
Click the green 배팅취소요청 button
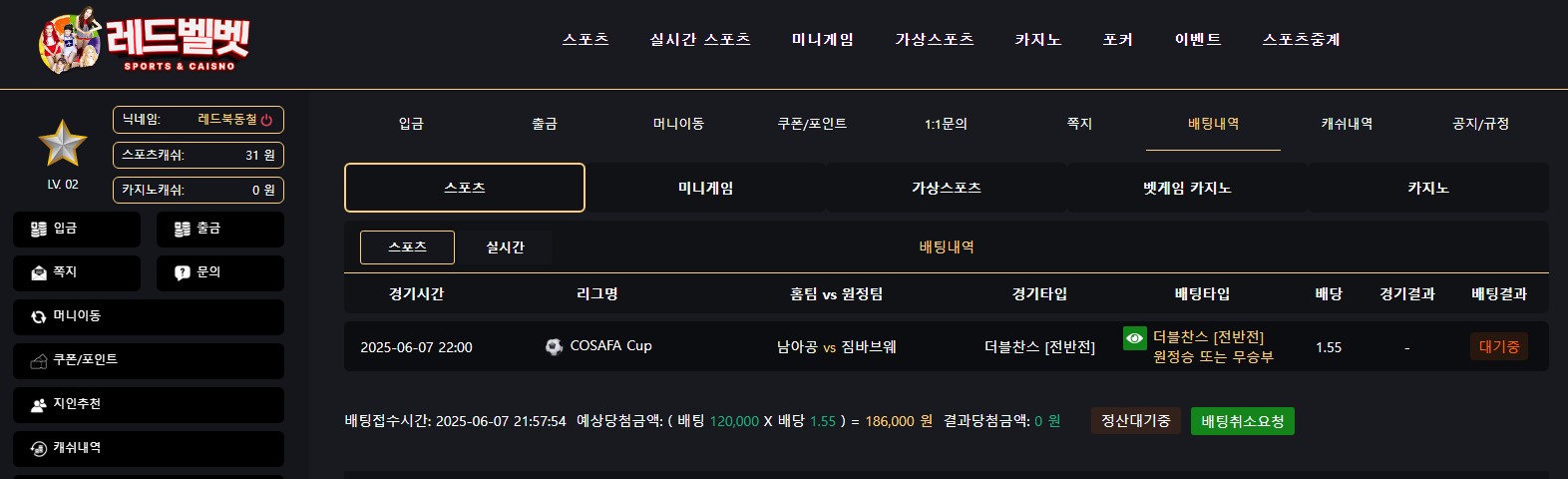point(1243,421)
